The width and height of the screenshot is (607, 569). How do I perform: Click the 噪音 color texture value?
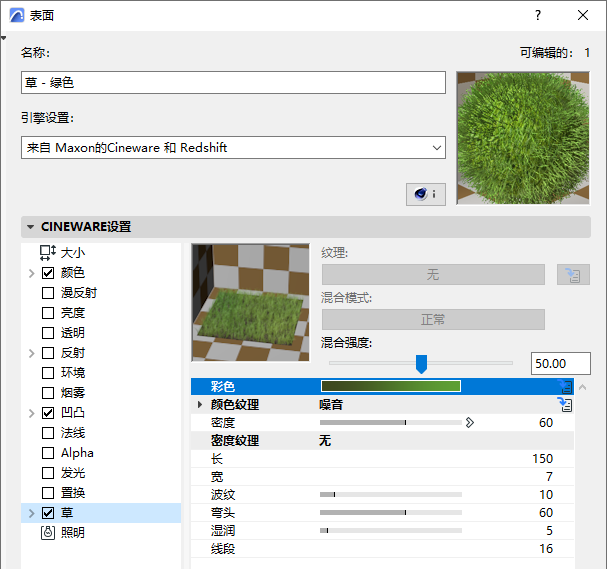[331, 405]
